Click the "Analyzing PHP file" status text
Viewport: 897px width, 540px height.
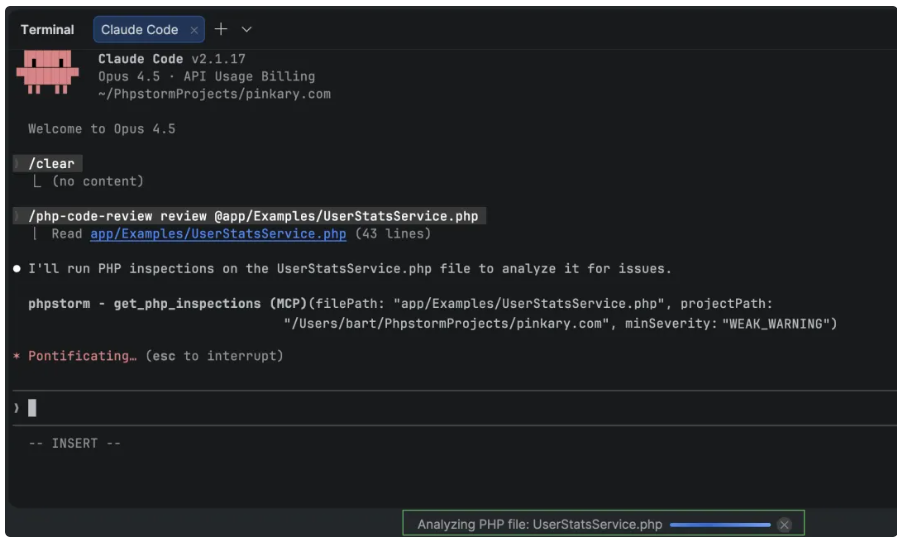539,524
